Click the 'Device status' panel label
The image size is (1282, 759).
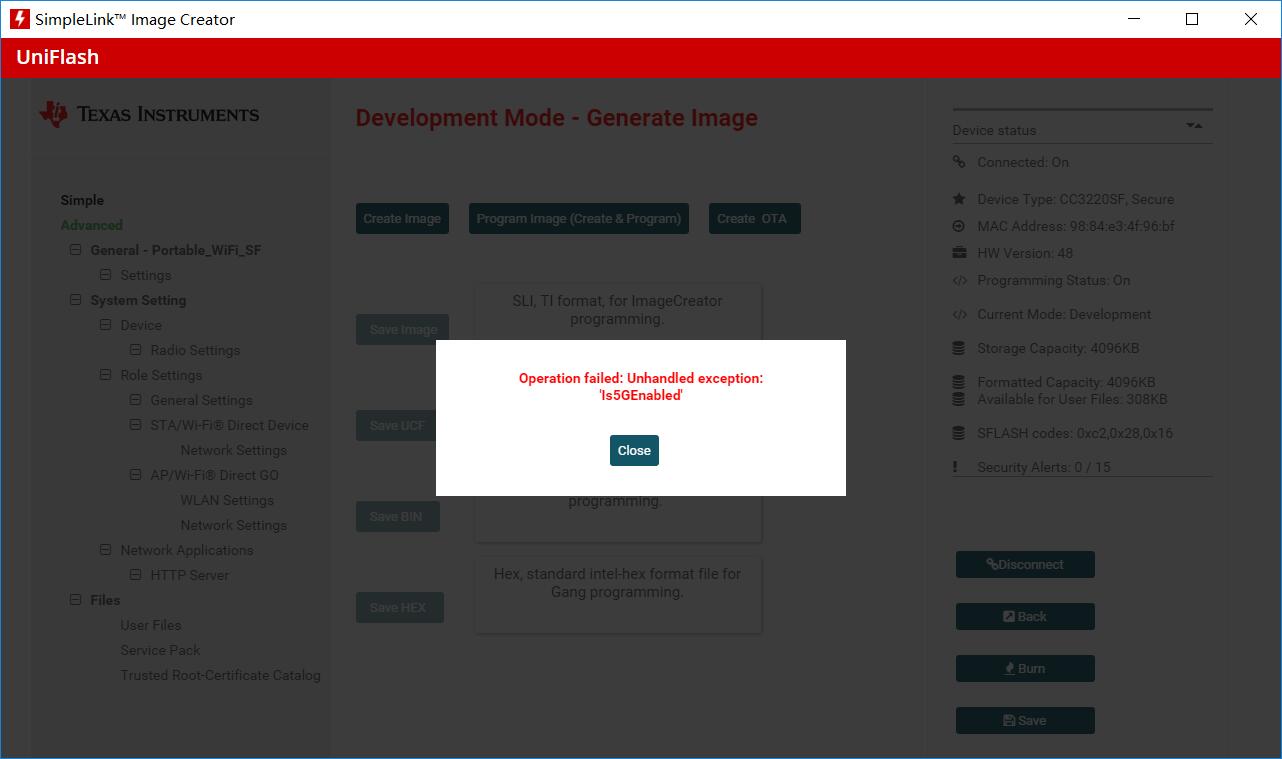[994, 130]
